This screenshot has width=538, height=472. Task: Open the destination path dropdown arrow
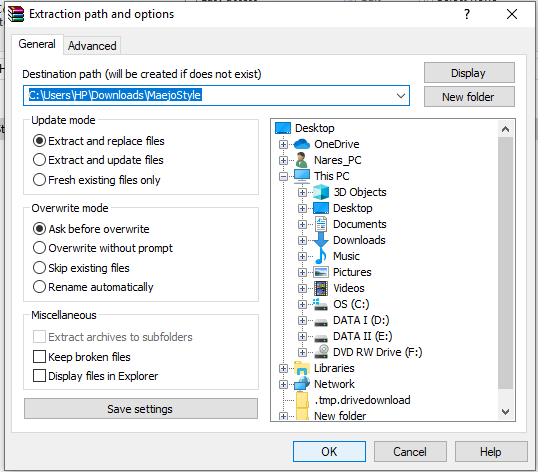401,95
